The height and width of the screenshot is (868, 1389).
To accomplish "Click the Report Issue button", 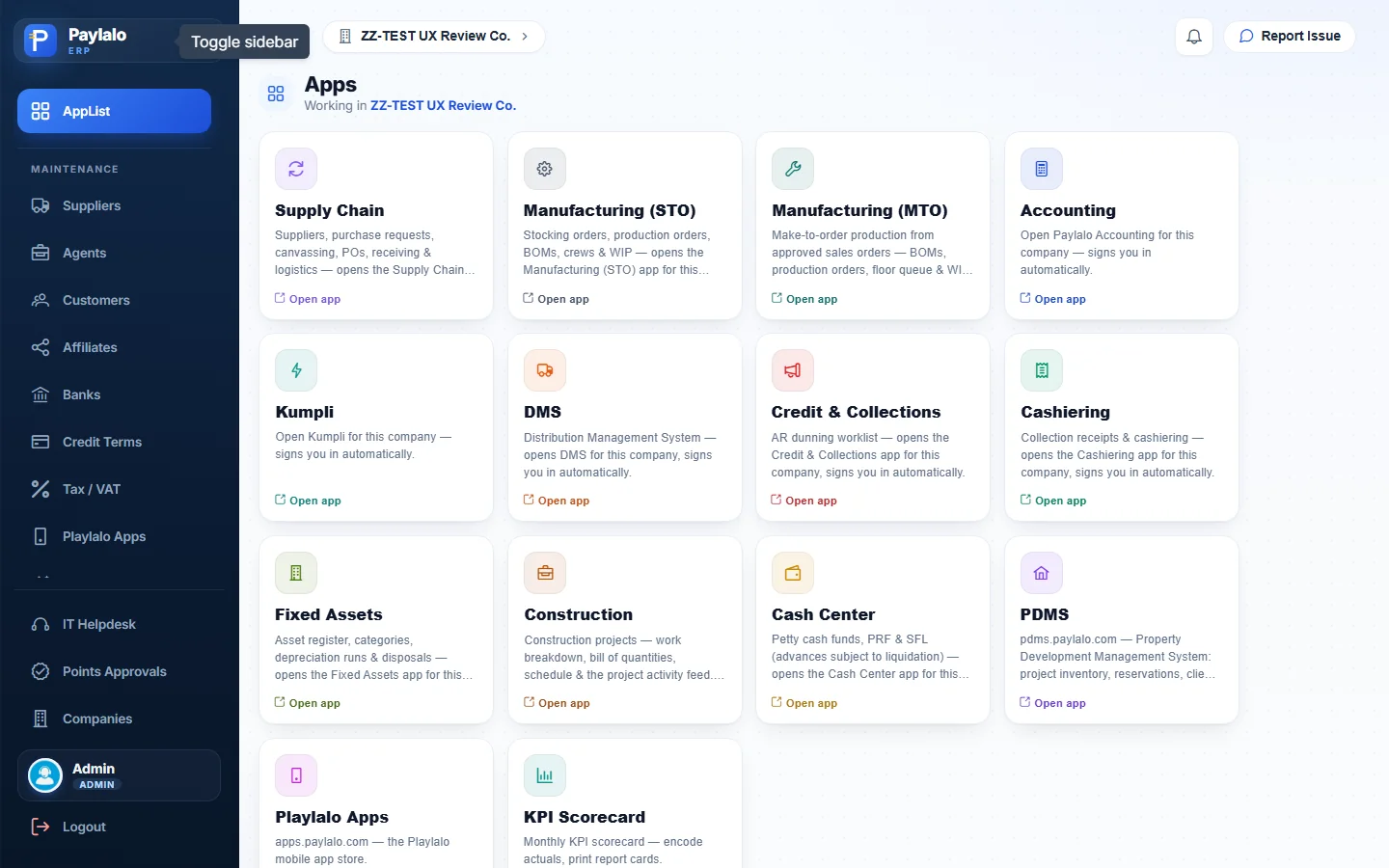I will [x=1290, y=37].
